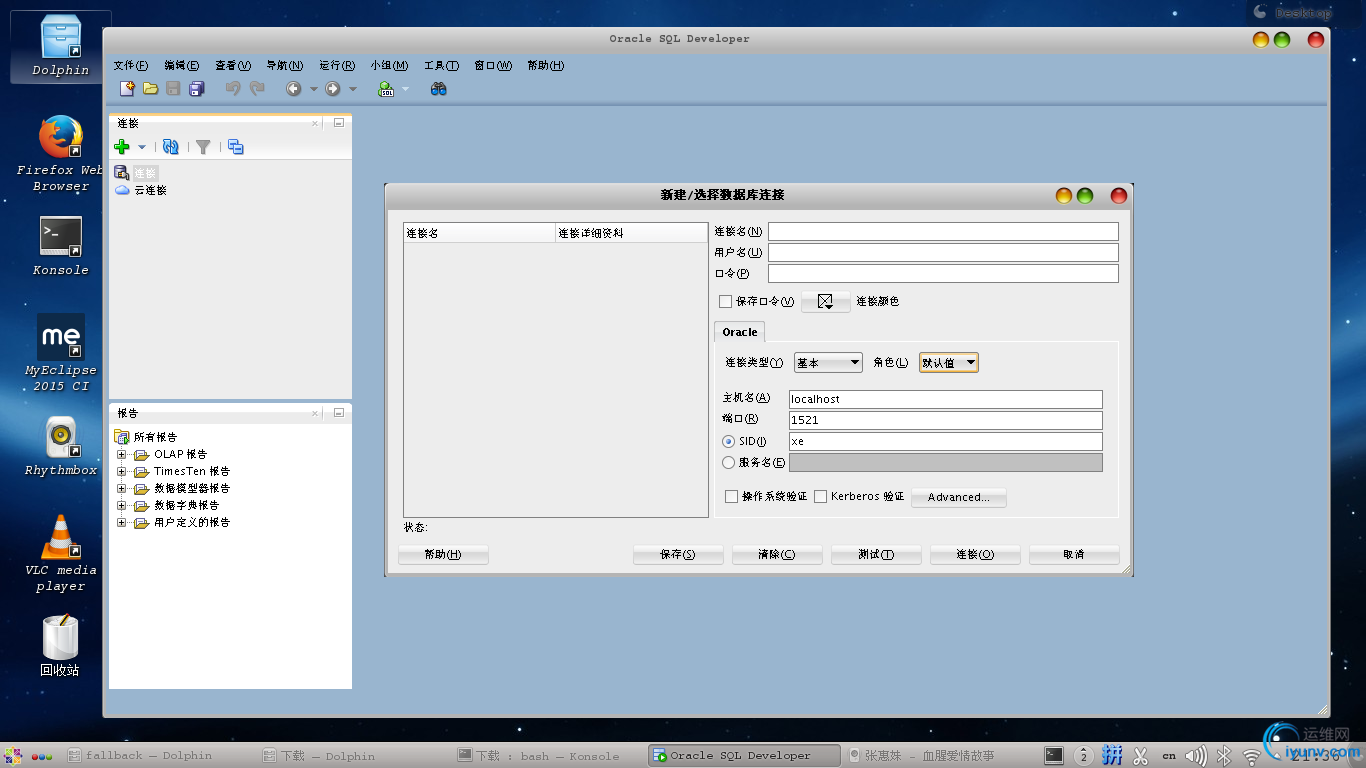Enable the Kerberos 验证 checkbox
The image size is (1366, 768).
click(821, 496)
